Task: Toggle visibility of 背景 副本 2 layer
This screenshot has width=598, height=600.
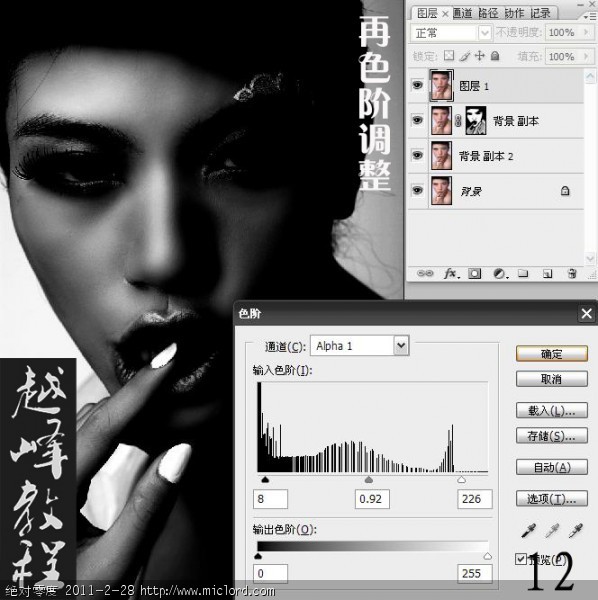Action: [x=417, y=155]
